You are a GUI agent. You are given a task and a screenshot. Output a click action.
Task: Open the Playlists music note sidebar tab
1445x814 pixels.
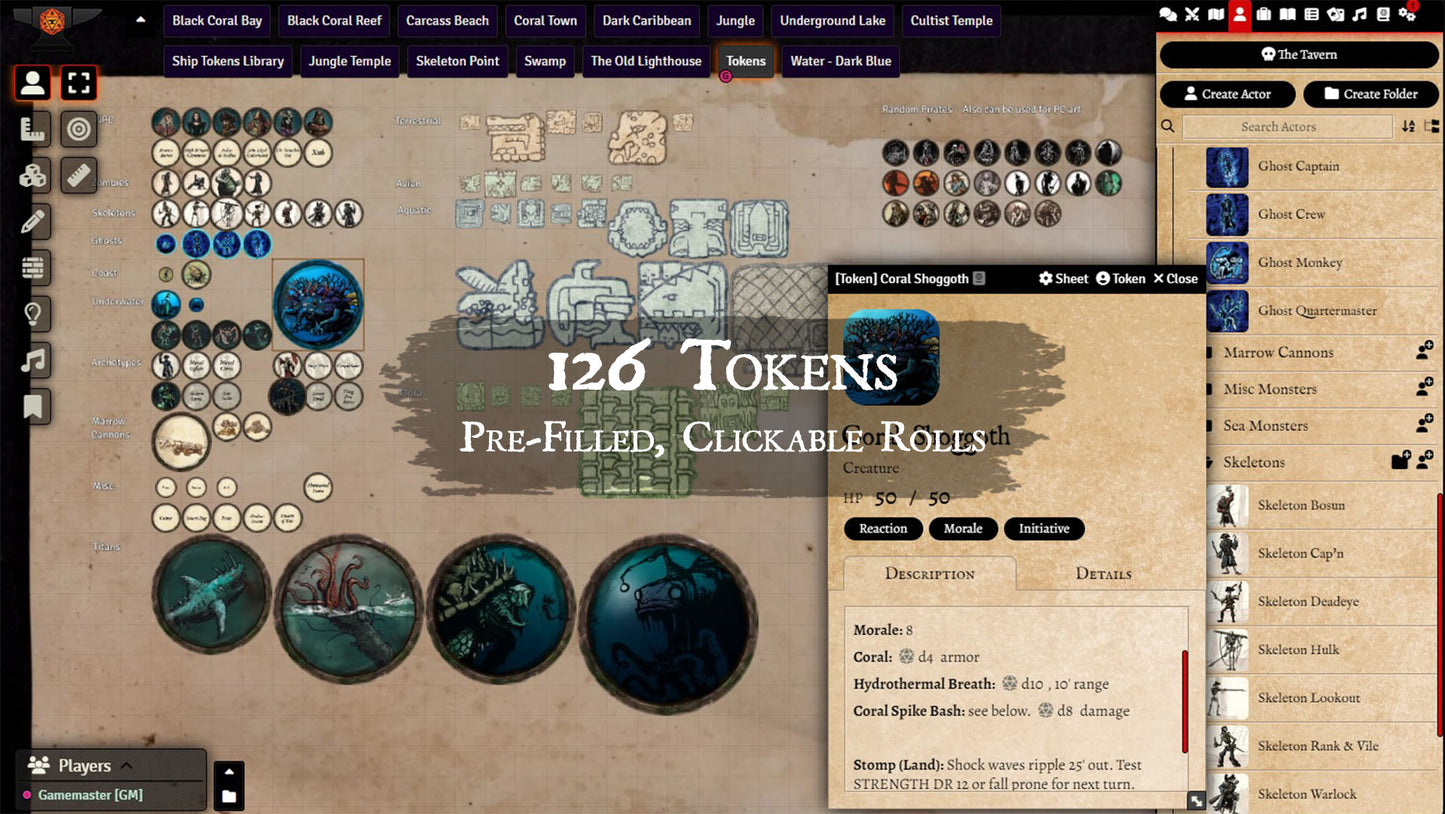pyautogui.click(x=1359, y=14)
